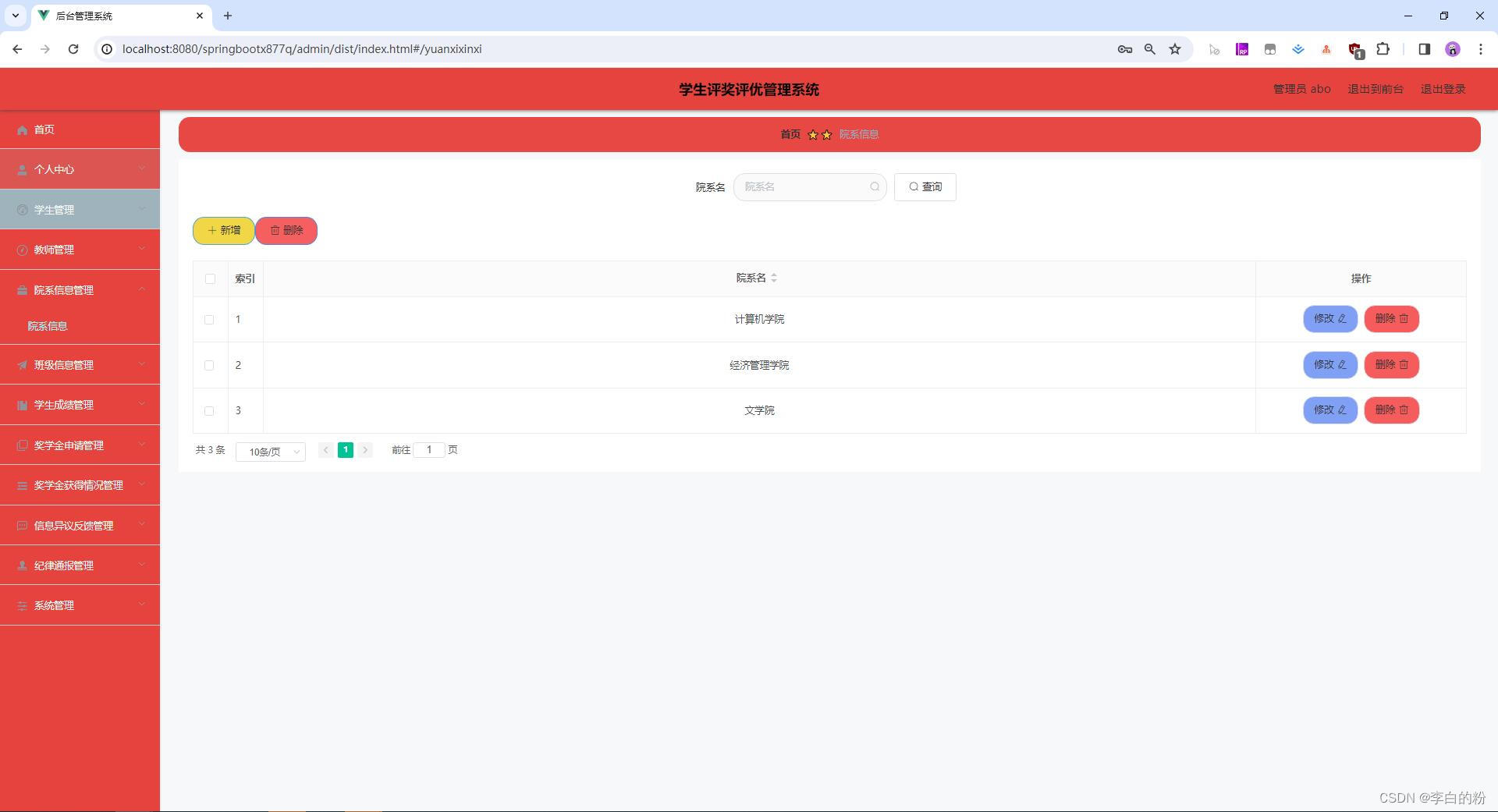Click the sliders icon beside 系统管理
This screenshot has width=1498, height=812.
[22, 606]
